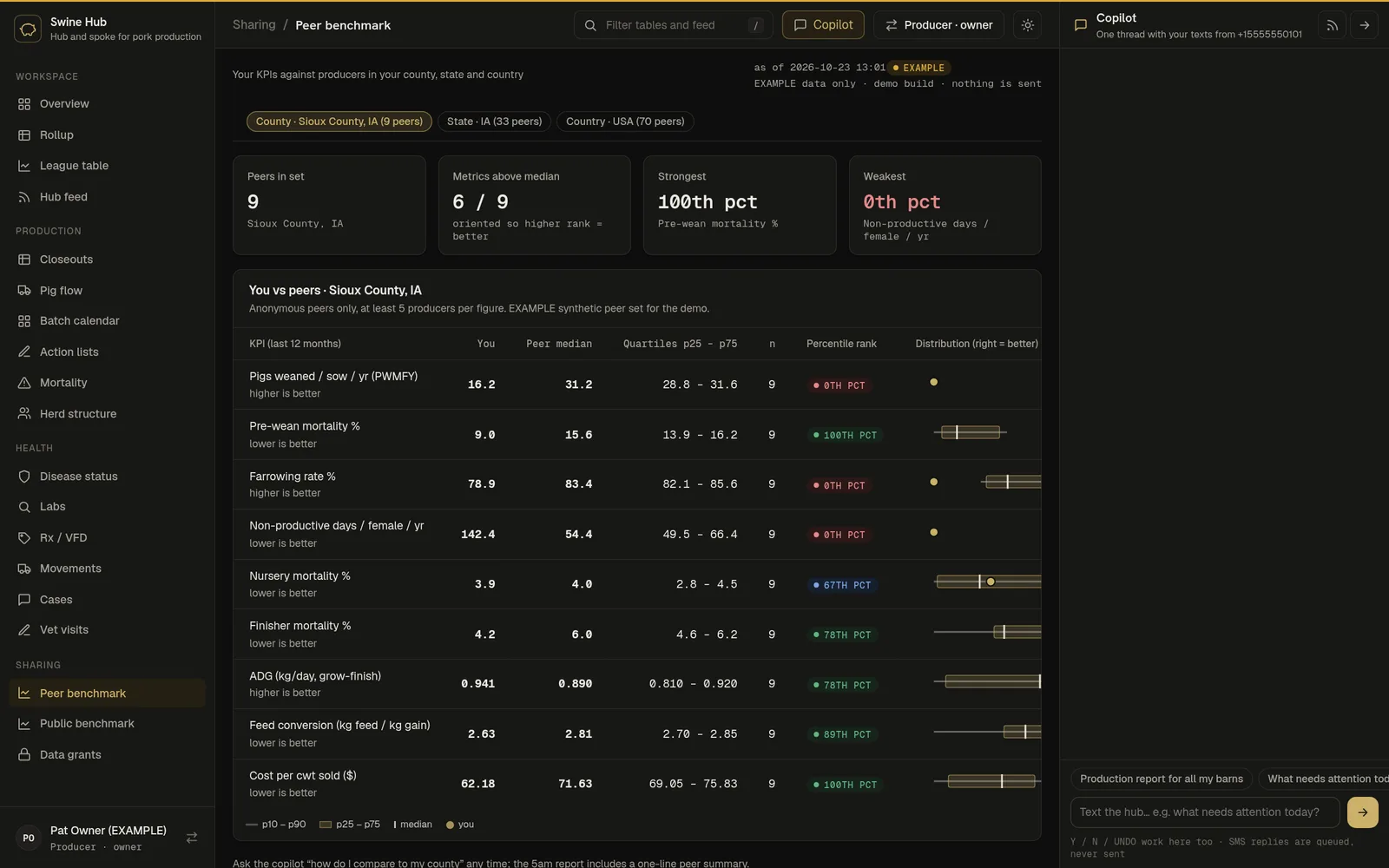Click the switch-role arrows icon beside Pat Owner
The width and height of the screenshot is (1389, 868).
pyautogui.click(x=192, y=838)
